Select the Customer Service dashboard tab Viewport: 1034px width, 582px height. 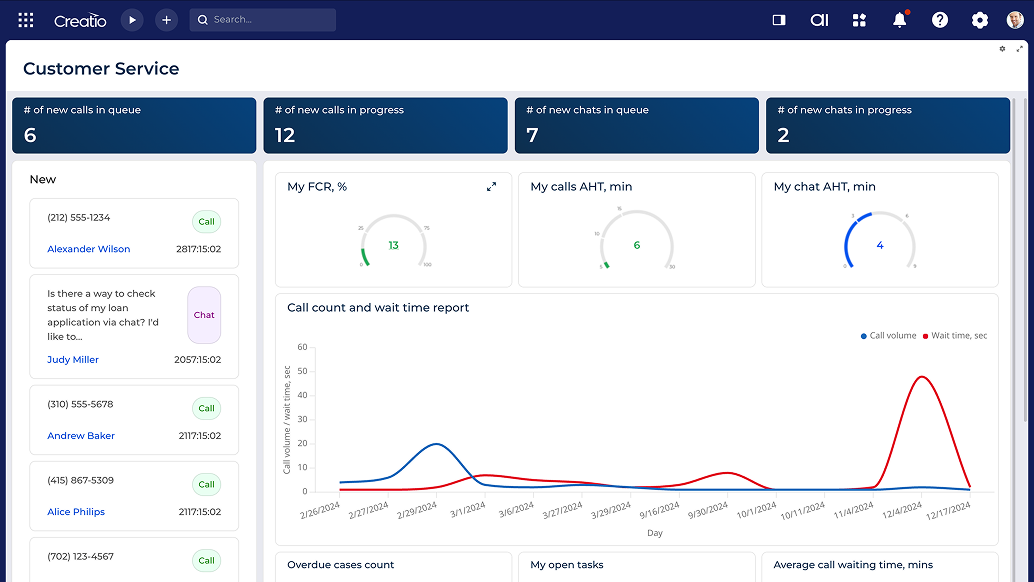point(101,68)
